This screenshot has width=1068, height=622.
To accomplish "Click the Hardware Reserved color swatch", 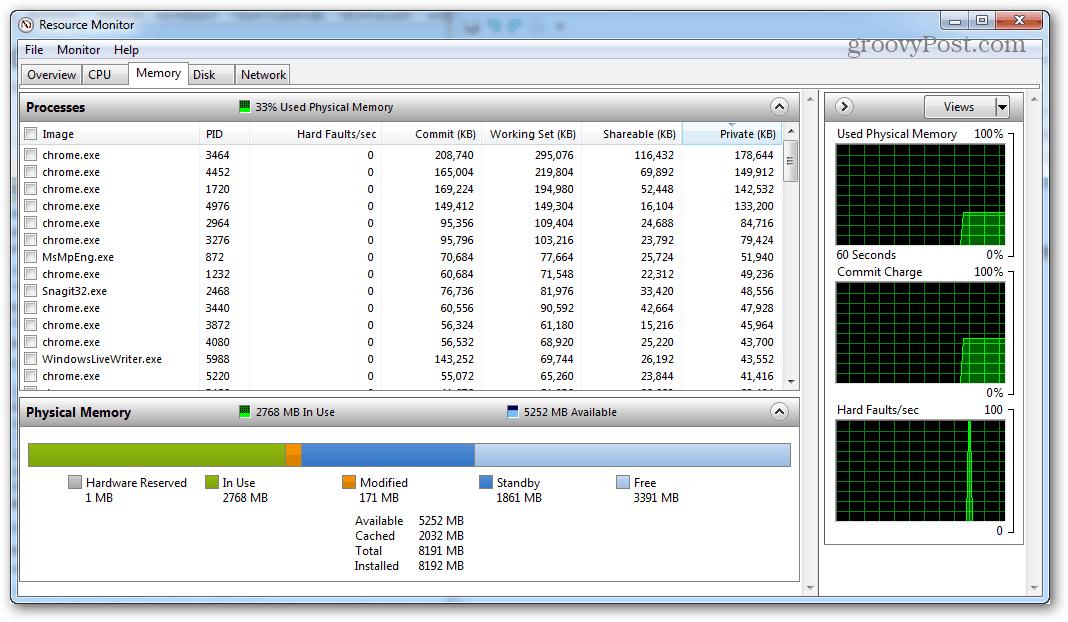I will click(75, 482).
